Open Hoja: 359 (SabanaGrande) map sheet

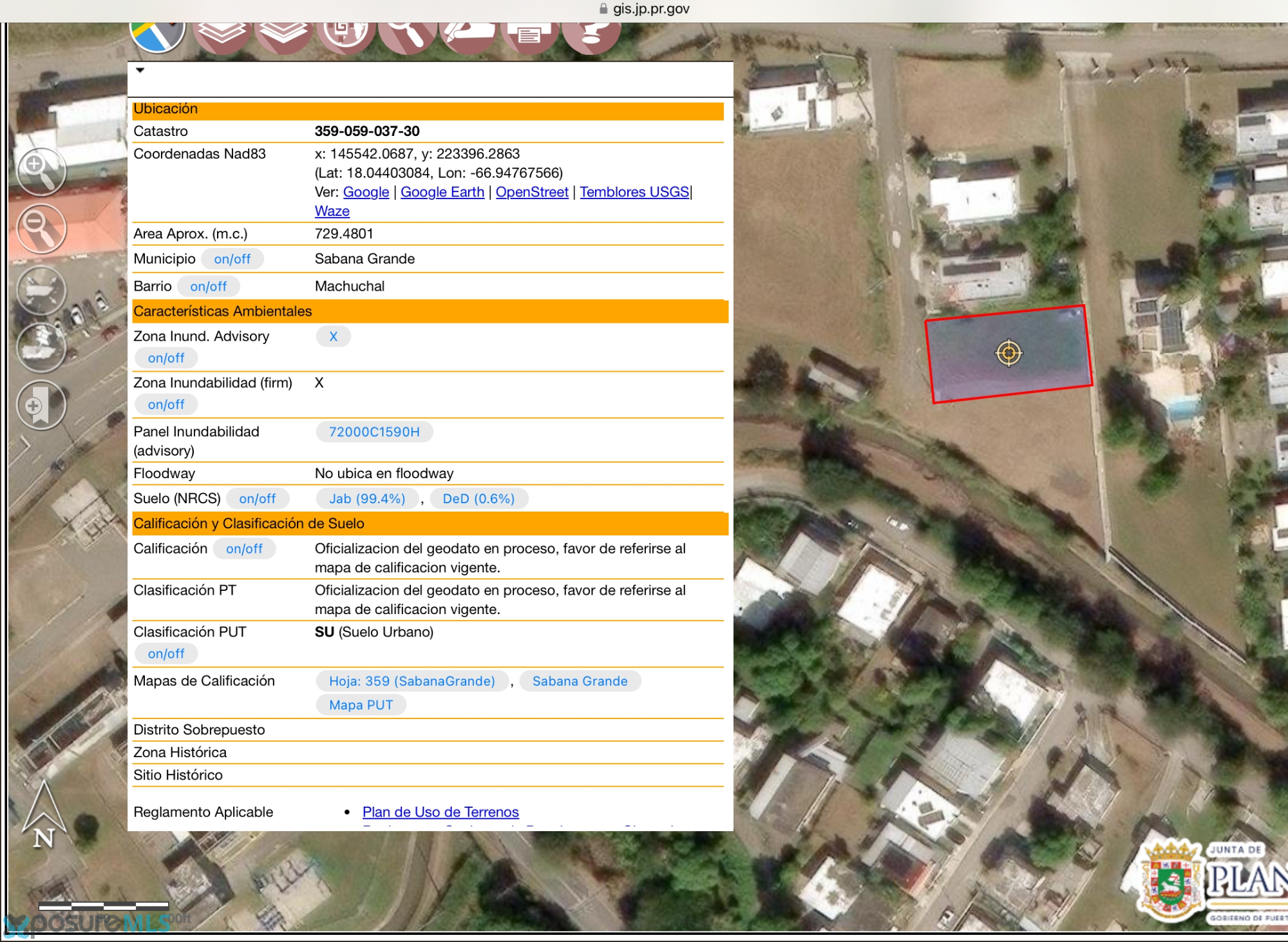coord(412,681)
